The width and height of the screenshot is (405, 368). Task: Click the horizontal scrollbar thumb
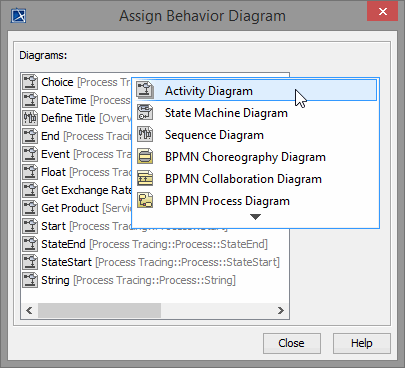point(99,311)
